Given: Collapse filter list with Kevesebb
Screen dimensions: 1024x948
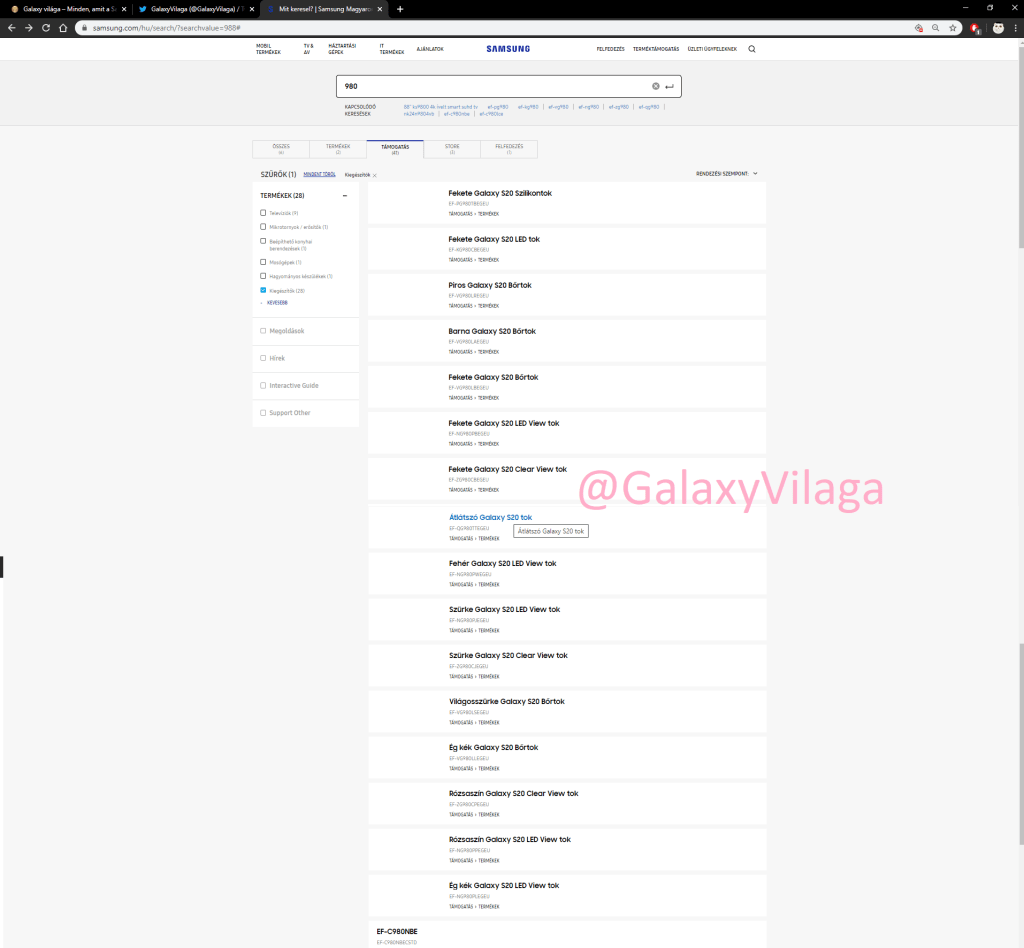Looking at the screenshot, I should 277,302.
